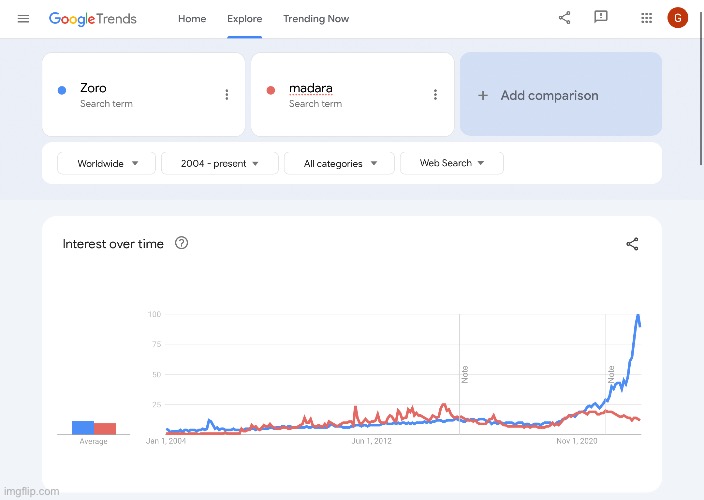
Task: Open more options for Zoro term
Action: (227, 94)
